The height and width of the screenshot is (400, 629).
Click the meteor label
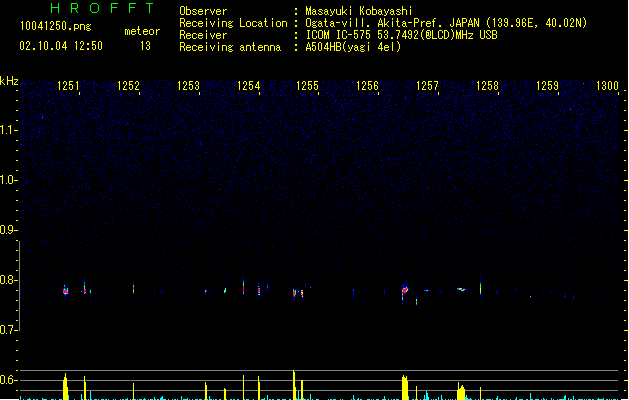coord(142,31)
